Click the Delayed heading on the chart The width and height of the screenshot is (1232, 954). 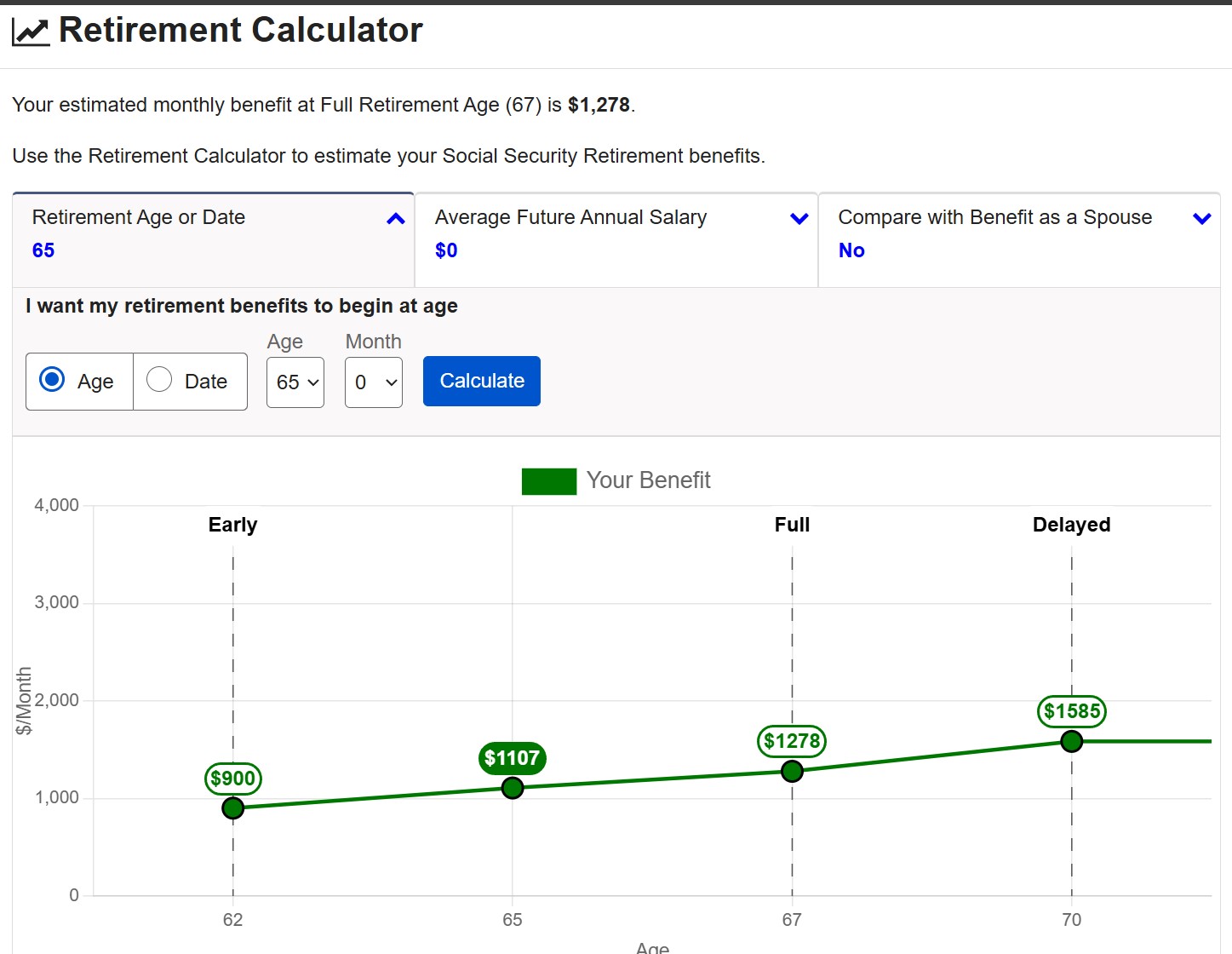(1071, 525)
